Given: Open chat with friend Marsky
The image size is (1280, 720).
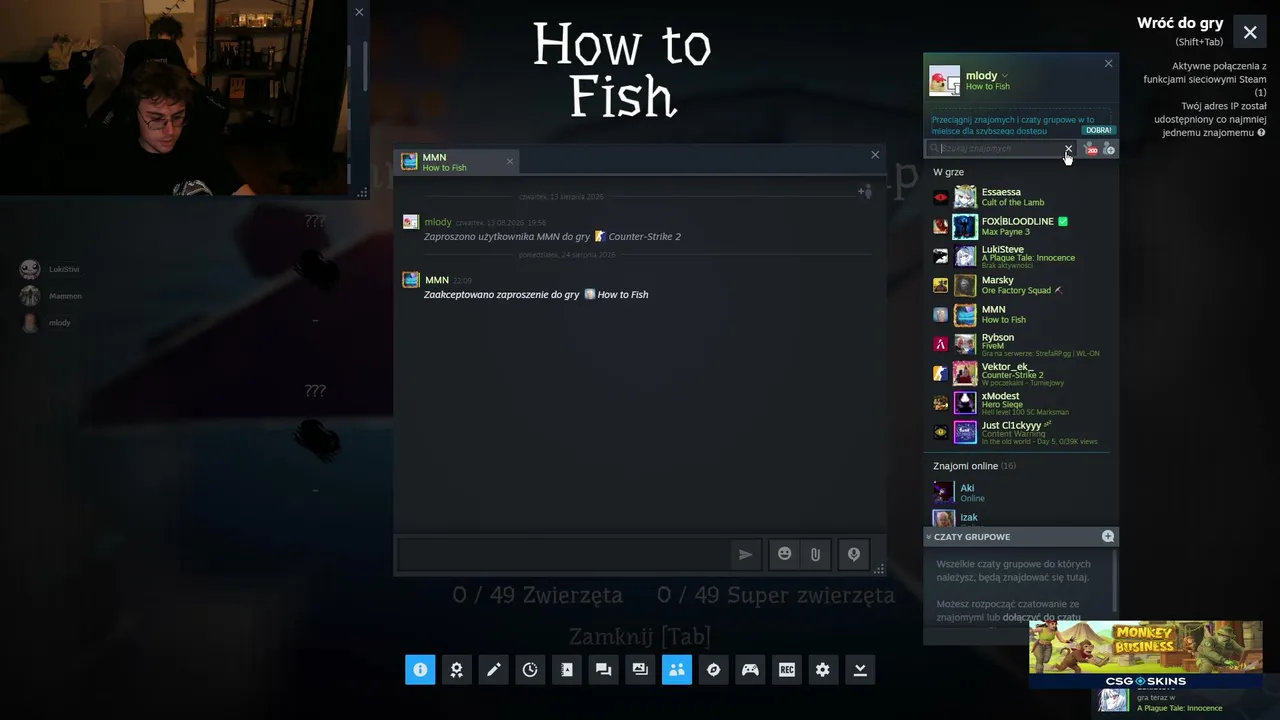Looking at the screenshot, I should pyautogui.click(x=1020, y=285).
